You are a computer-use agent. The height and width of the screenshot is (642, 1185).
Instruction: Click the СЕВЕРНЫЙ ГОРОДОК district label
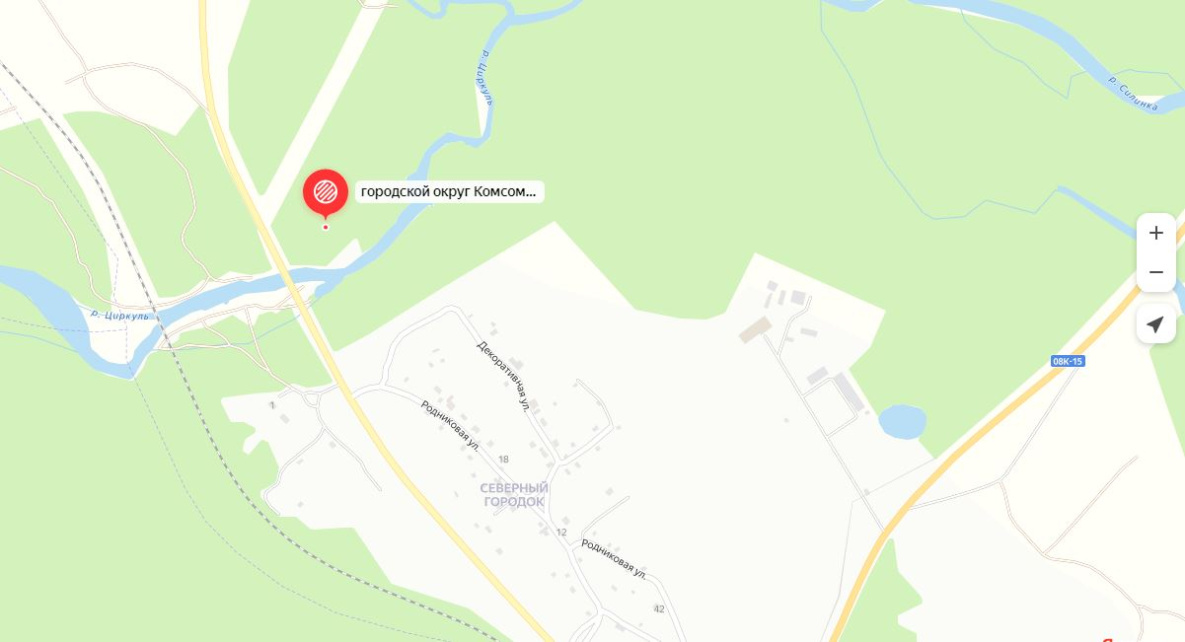514,495
